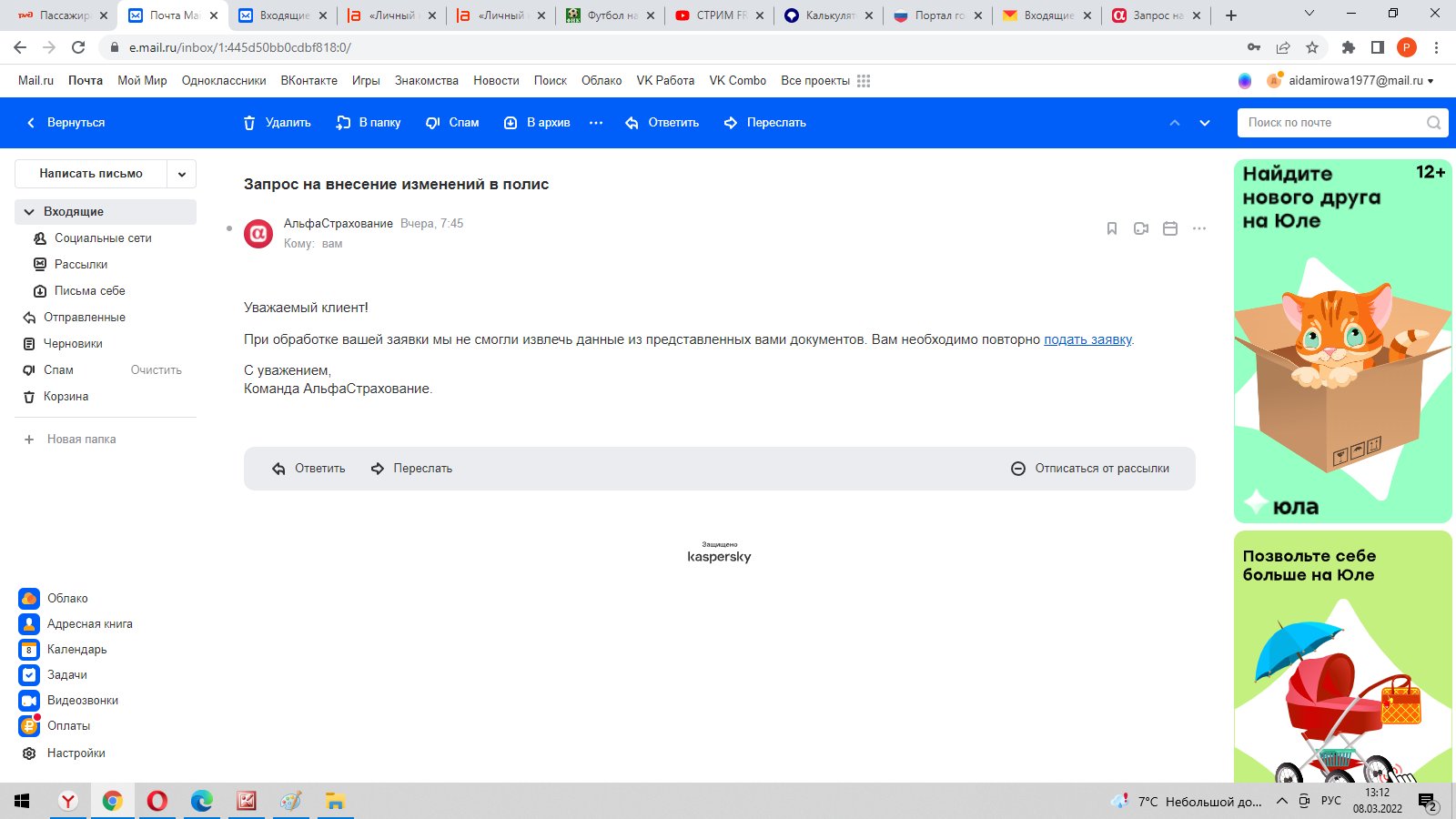This screenshot has height=819, width=1456.
Task: Click Ответить in the blue toolbar
Action: (662, 123)
